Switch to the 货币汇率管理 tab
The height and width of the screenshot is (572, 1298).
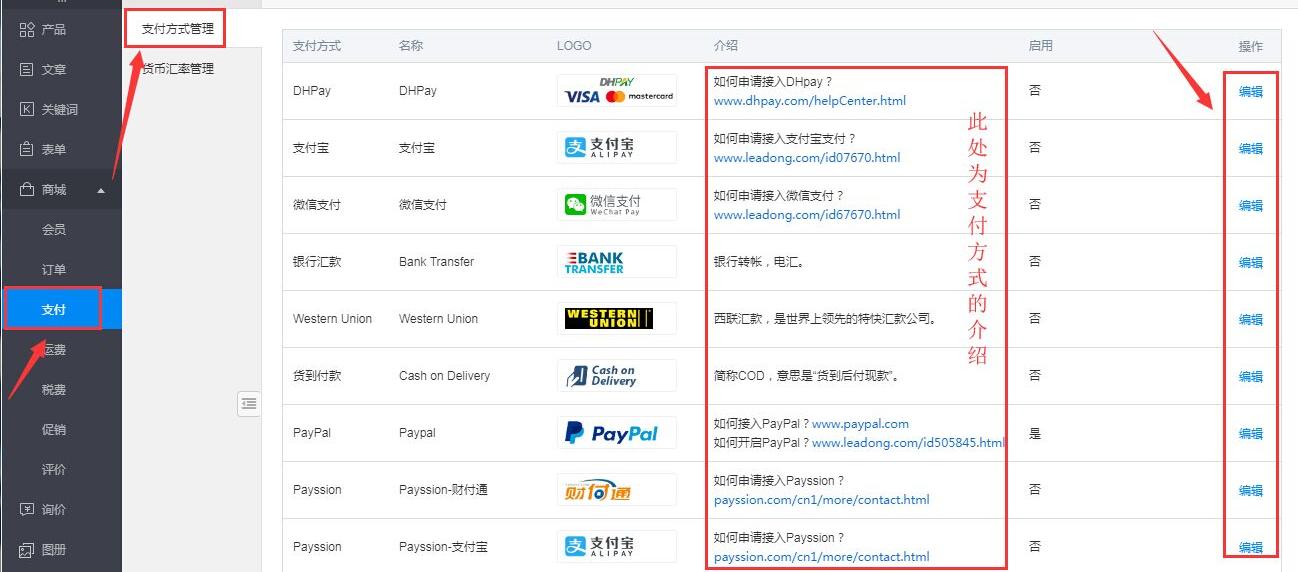tap(178, 69)
